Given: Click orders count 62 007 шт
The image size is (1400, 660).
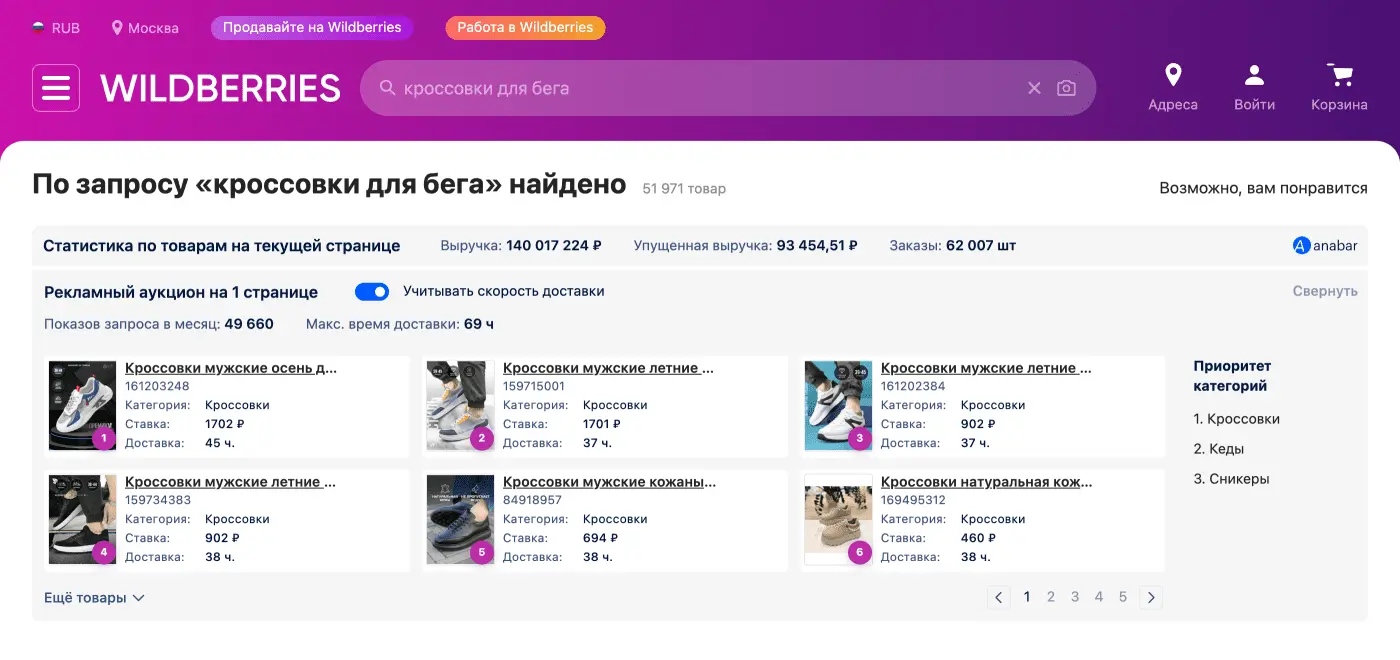Looking at the screenshot, I should (x=981, y=246).
